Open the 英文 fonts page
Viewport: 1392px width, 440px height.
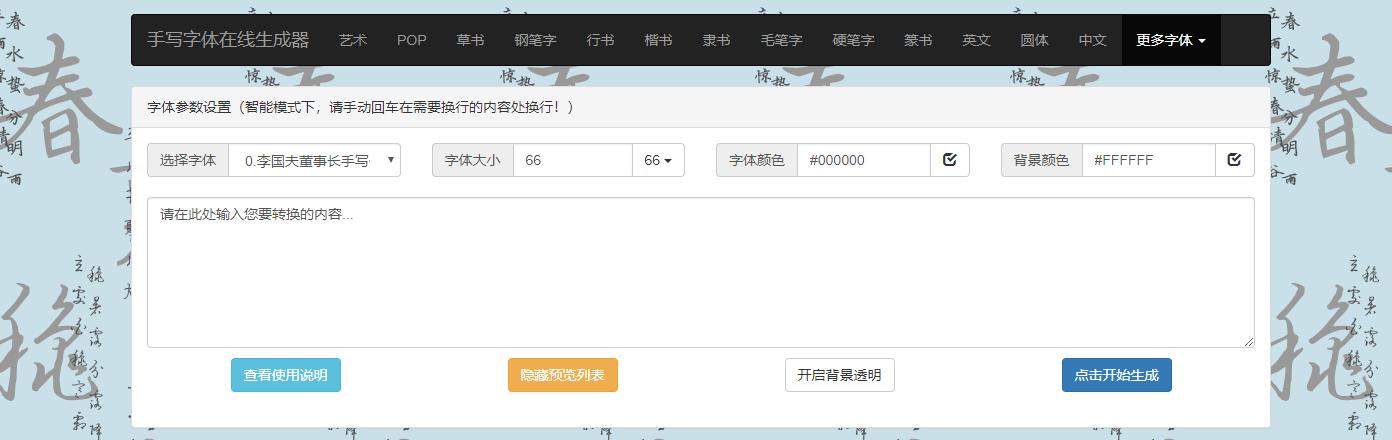click(x=976, y=40)
